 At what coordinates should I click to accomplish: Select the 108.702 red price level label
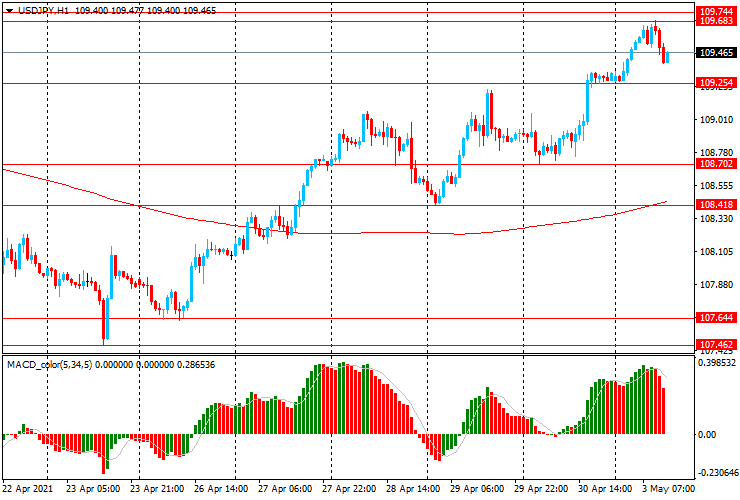[716, 164]
